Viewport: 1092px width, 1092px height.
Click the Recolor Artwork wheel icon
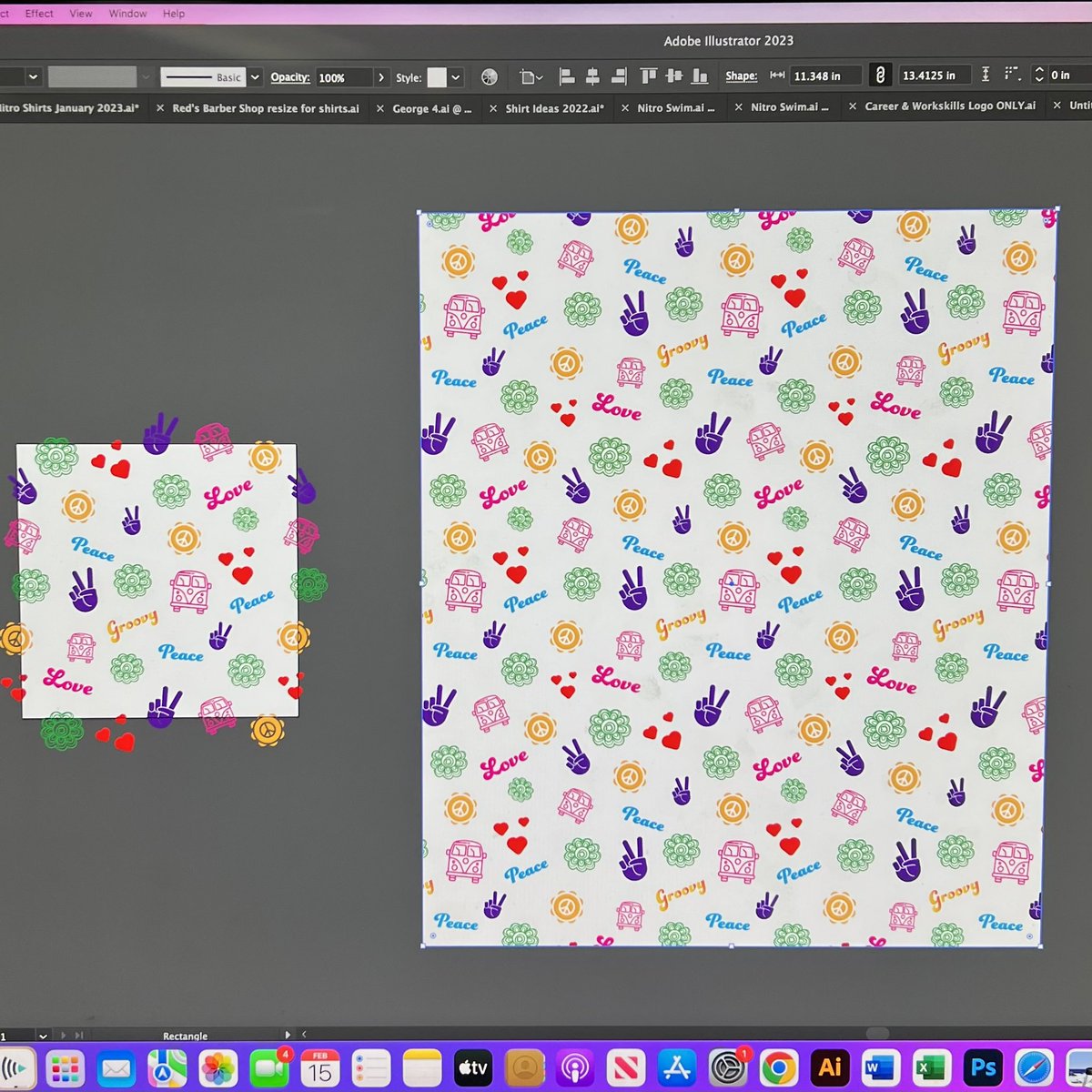[490, 77]
